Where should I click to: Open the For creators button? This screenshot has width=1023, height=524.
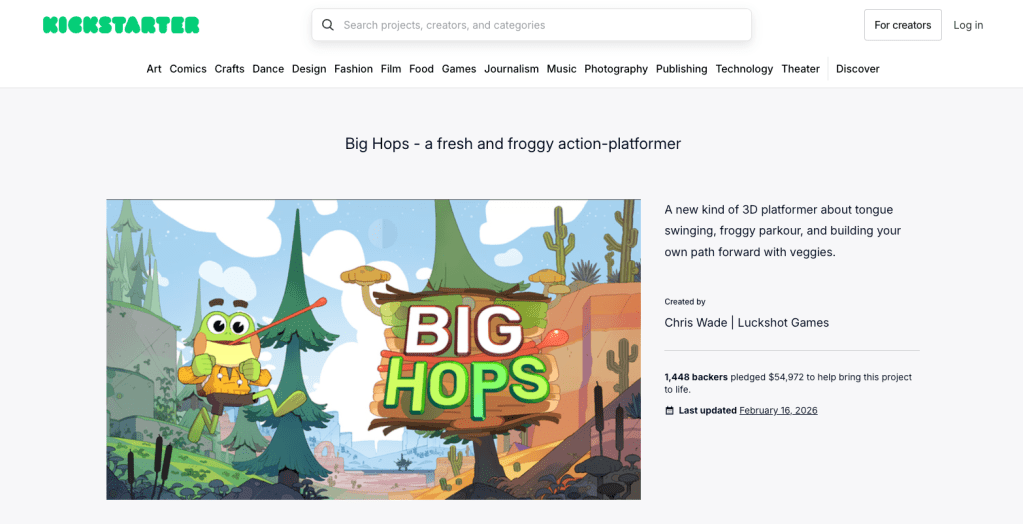tap(902, 25)
